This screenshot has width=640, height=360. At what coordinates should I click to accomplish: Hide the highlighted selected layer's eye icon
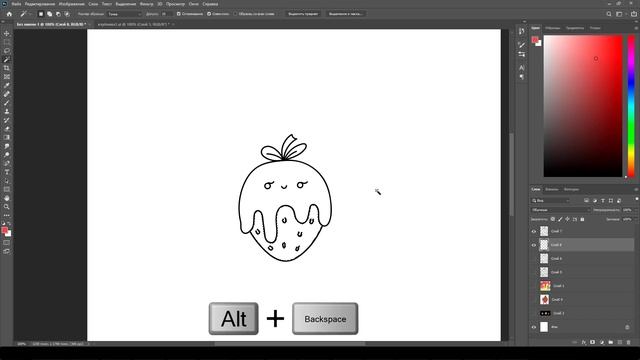(x=533, y=245)
